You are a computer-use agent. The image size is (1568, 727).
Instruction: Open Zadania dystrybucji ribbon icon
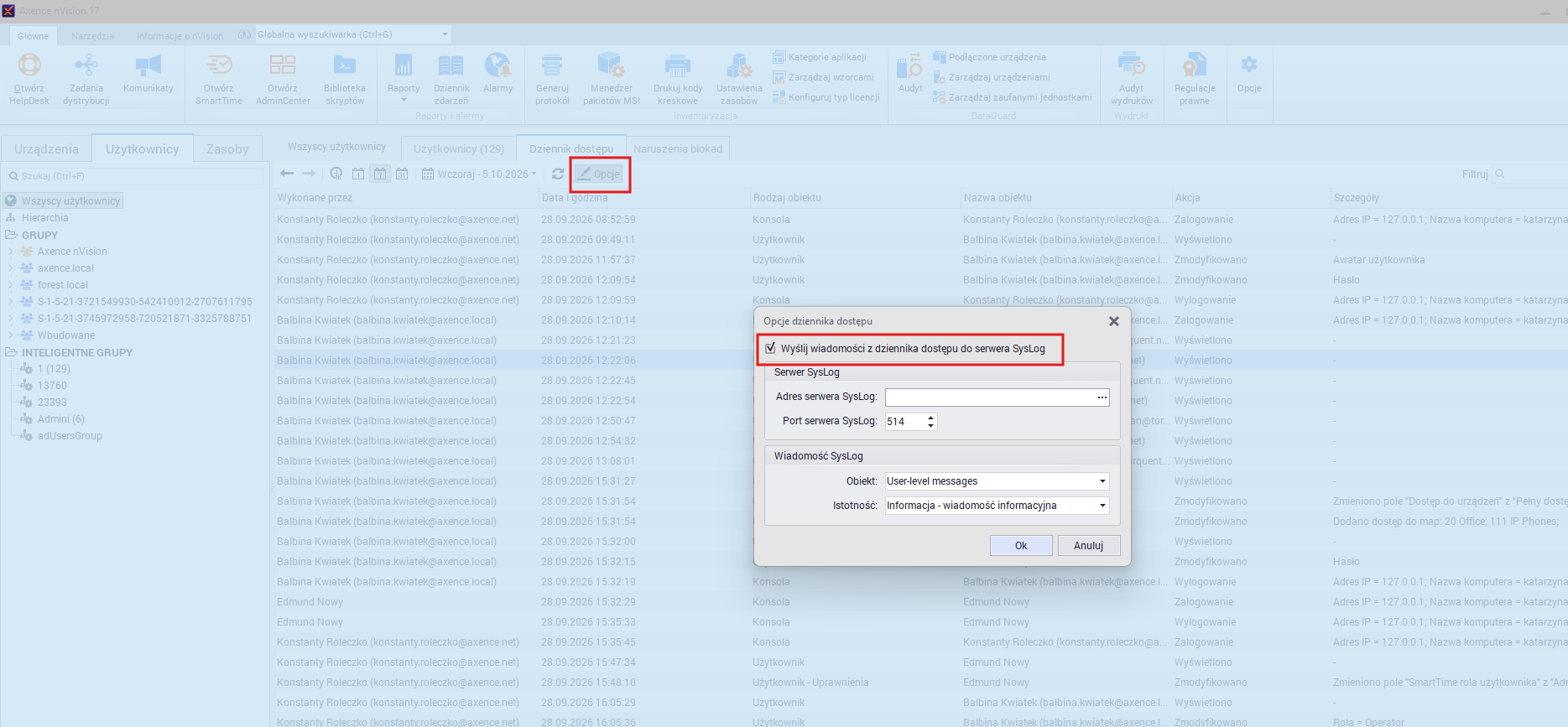coord(86,79)
